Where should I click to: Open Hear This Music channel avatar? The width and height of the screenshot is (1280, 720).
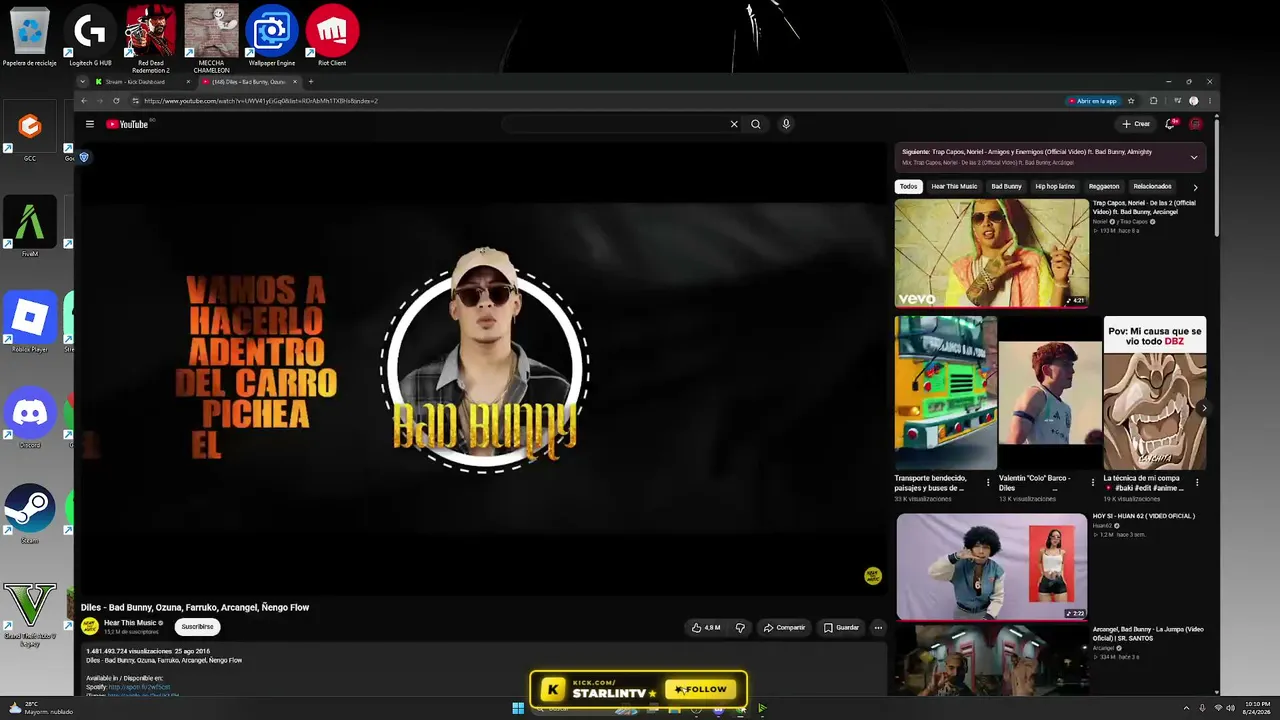pos(90,627)
